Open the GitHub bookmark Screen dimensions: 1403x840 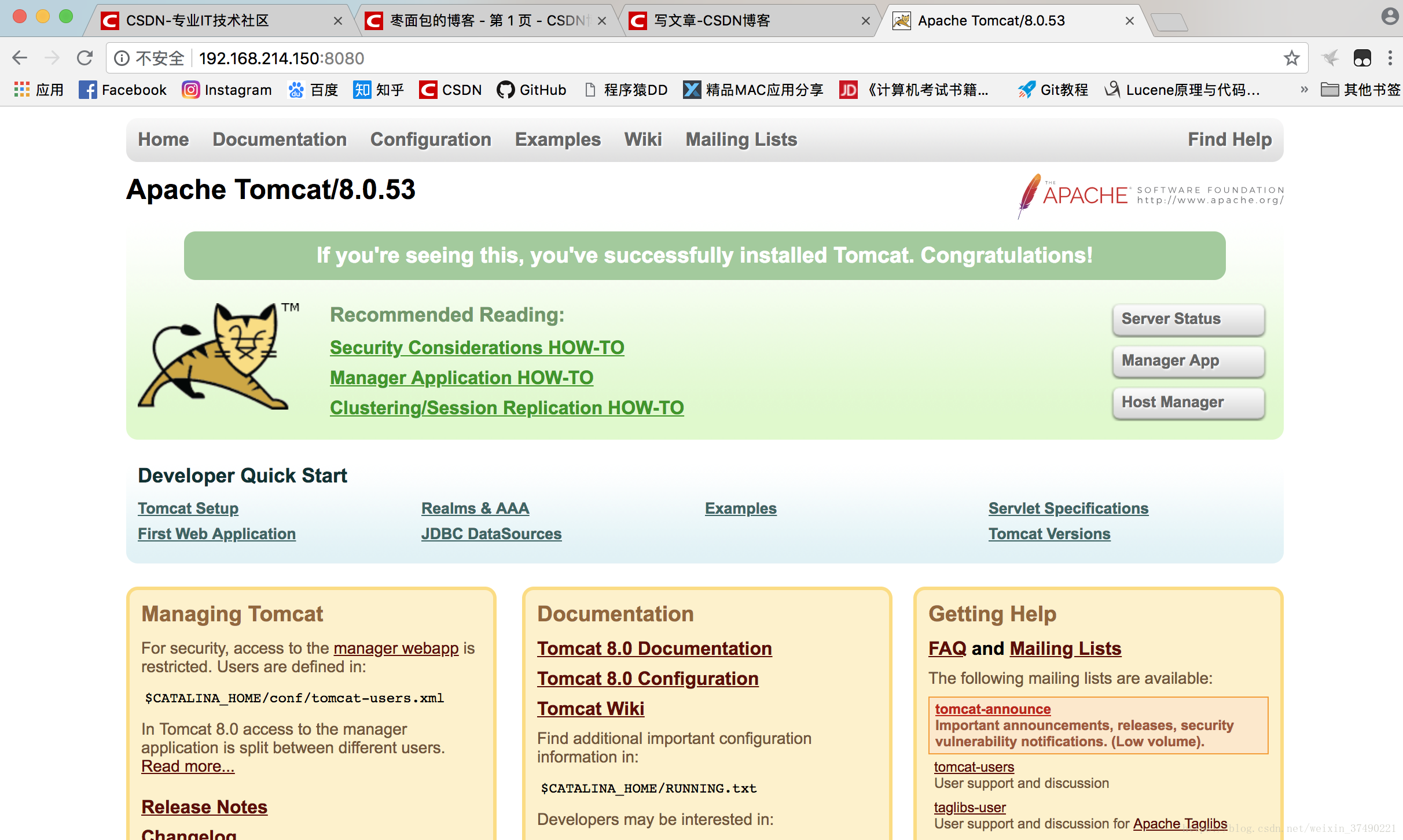point(531,90)
